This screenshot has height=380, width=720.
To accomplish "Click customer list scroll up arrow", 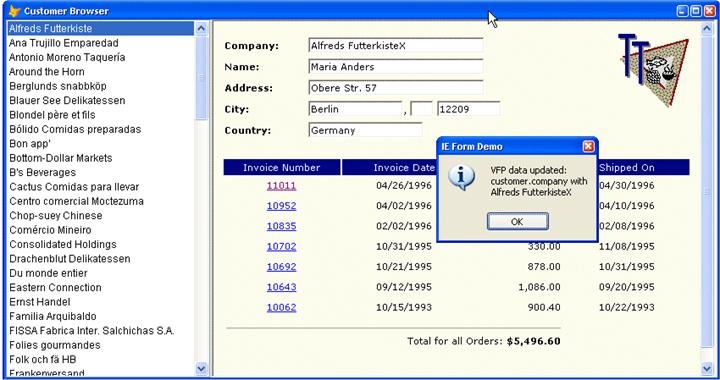I will pyautogui.click(x=201, y=28).
